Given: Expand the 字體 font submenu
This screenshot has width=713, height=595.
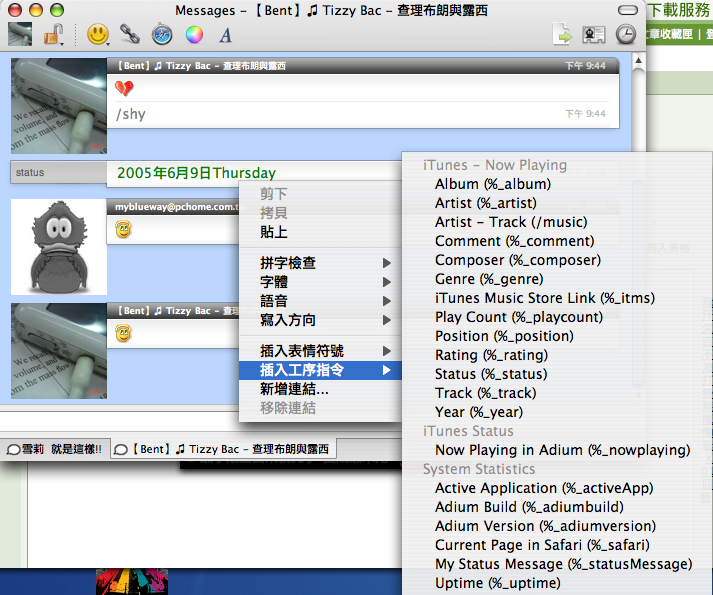Looking at the screenshot, I should (320, 282).
